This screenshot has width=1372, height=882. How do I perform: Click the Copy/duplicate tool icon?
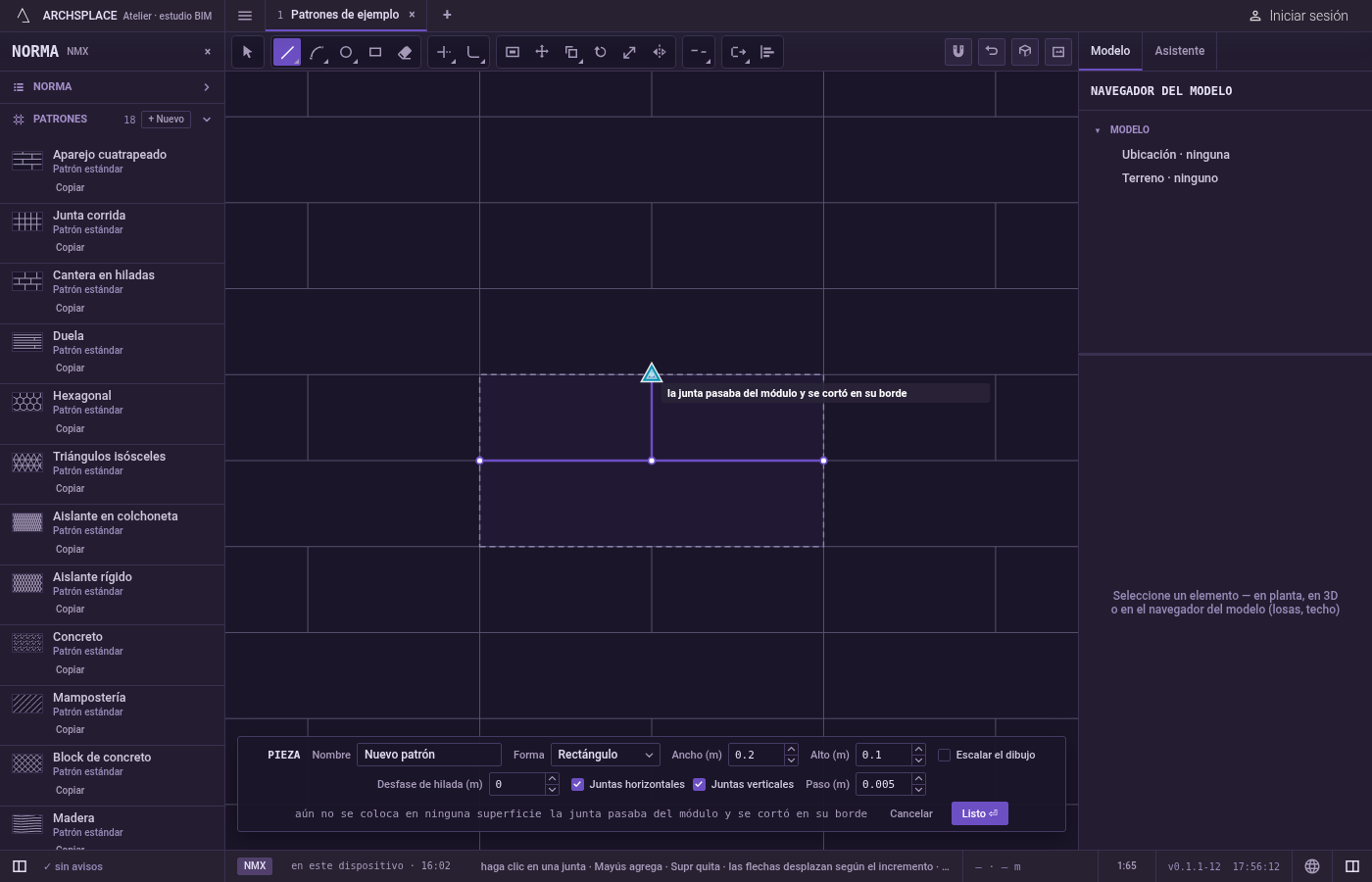click(x=571, y=52)
